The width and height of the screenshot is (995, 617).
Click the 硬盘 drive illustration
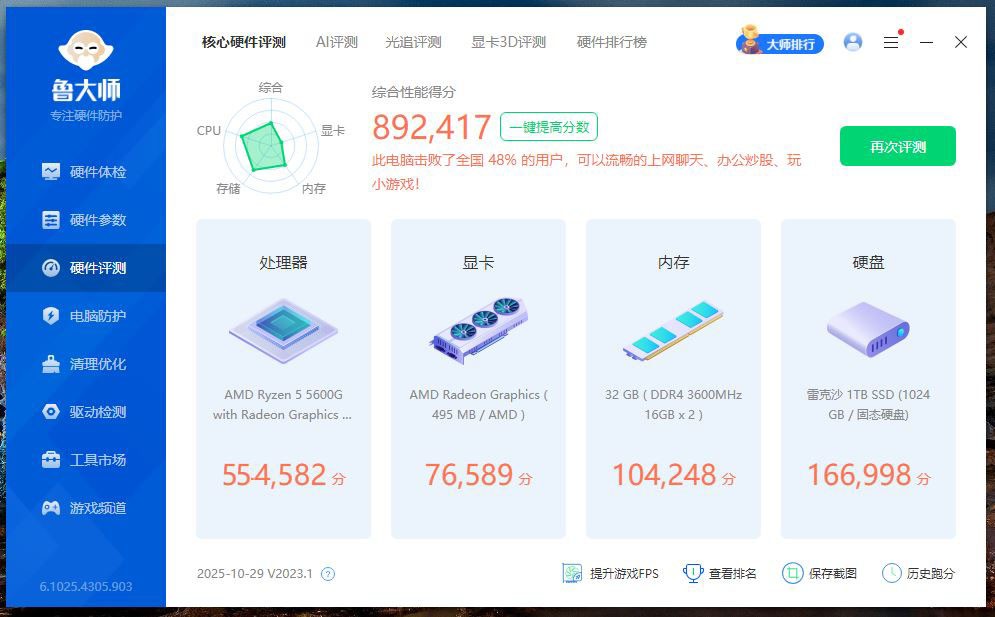coord(868,329)
